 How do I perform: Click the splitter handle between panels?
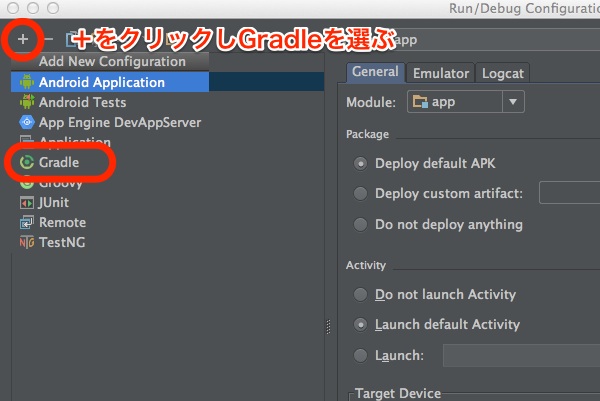pos(328,327)
